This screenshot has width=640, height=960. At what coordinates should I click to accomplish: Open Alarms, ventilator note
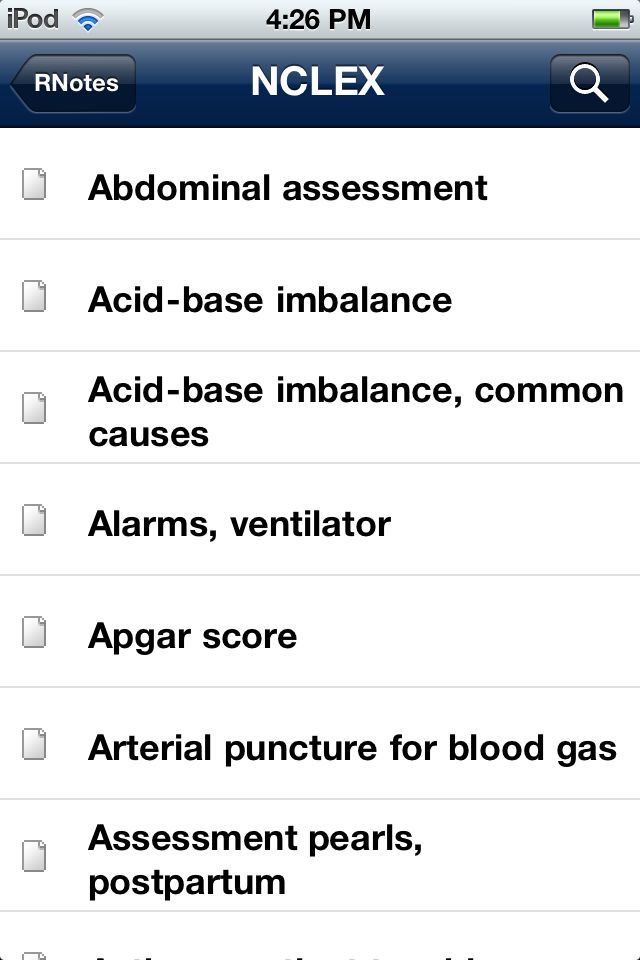click(x=320, y=520)
